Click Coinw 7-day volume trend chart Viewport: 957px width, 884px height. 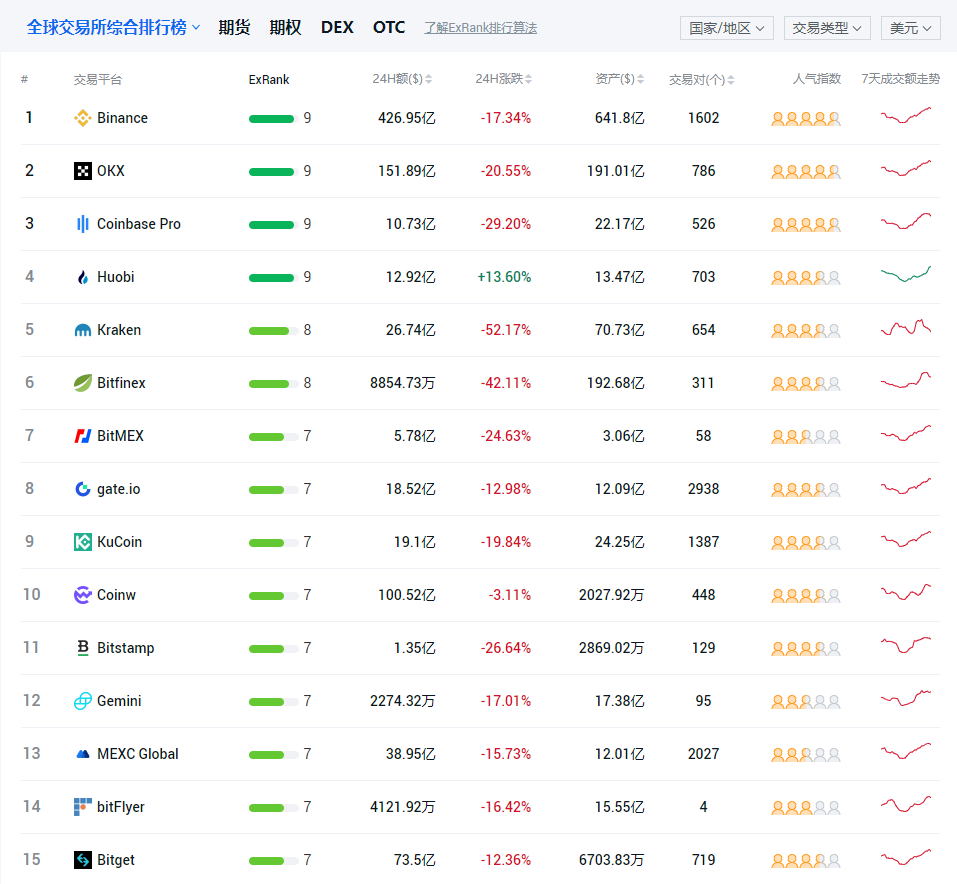906,592
